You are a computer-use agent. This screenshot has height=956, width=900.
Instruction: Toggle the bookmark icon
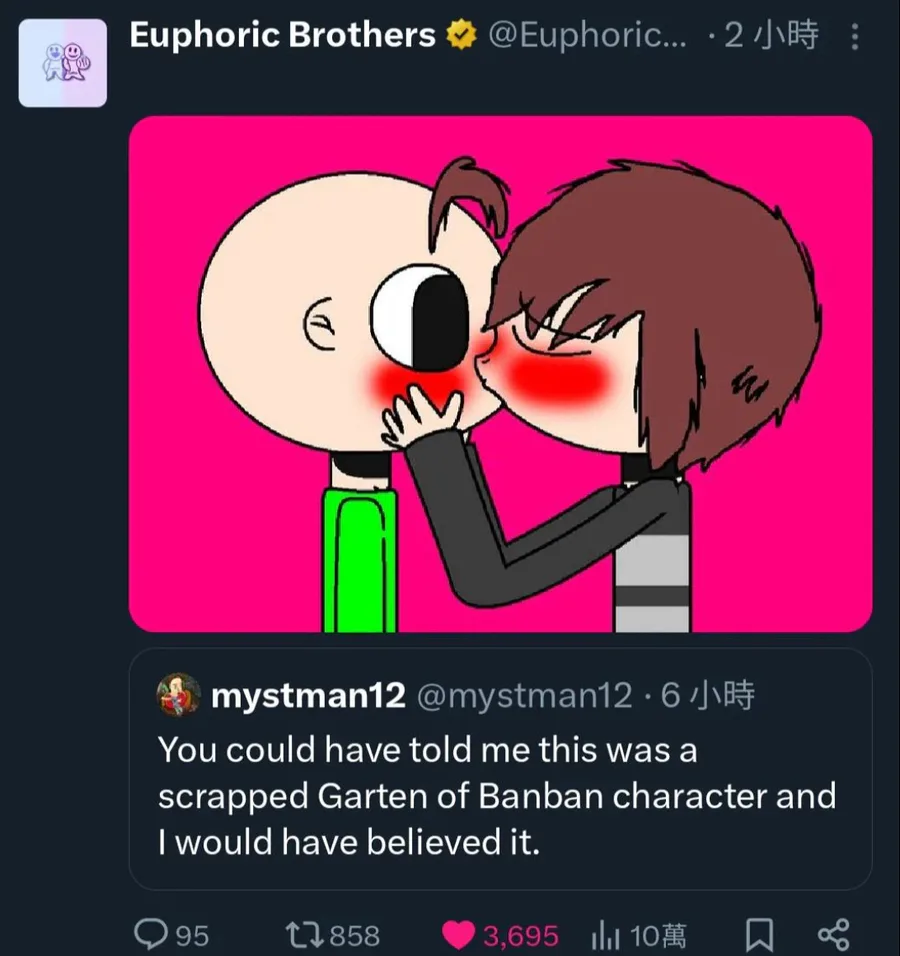click(759, 934)
